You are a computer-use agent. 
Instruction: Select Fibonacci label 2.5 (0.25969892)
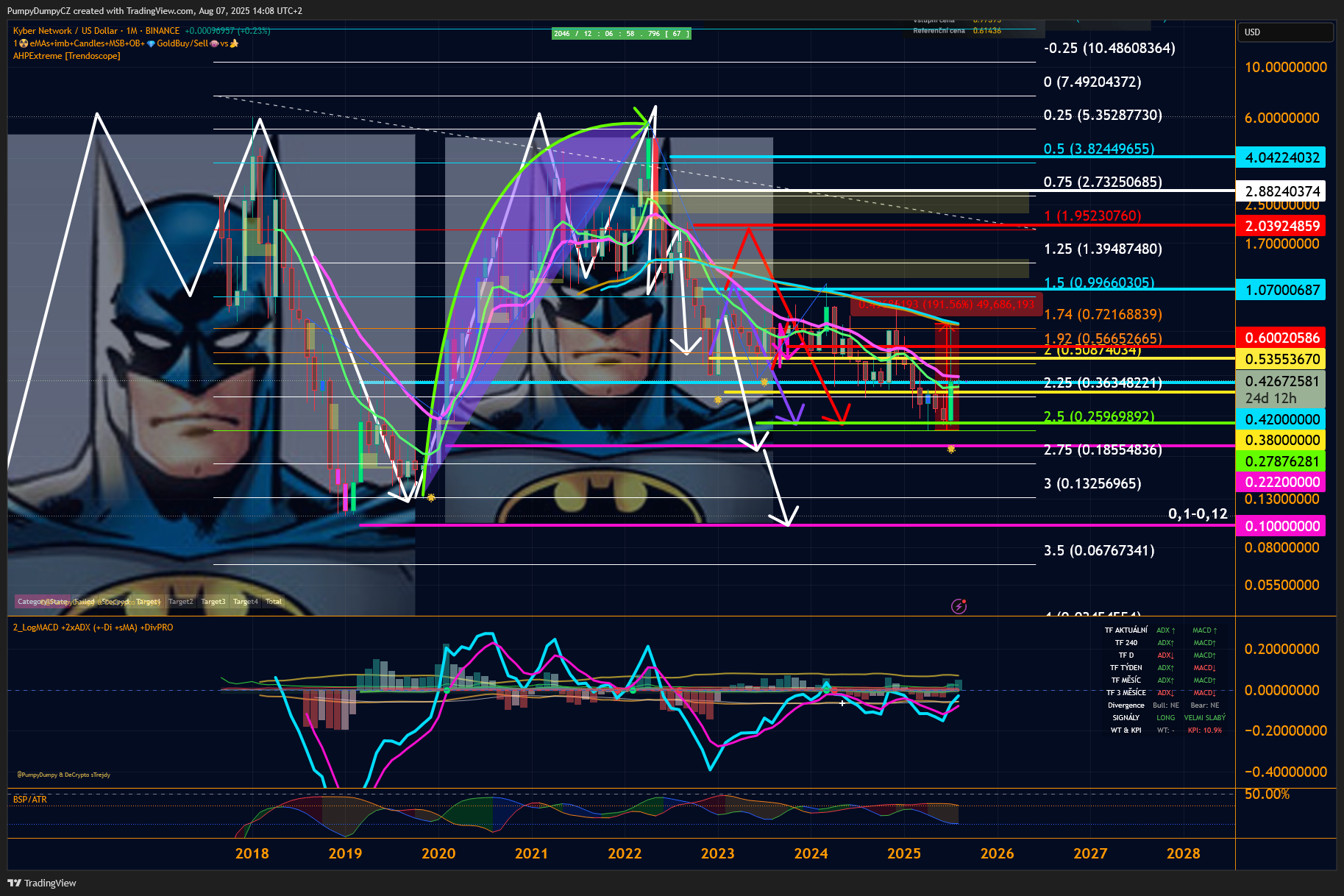click(x=1099, y=416)
